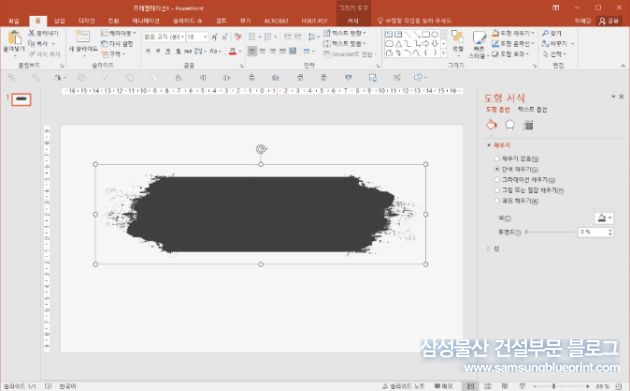
Task: Select slide 1 thumbnail
Action: point(21,99)
